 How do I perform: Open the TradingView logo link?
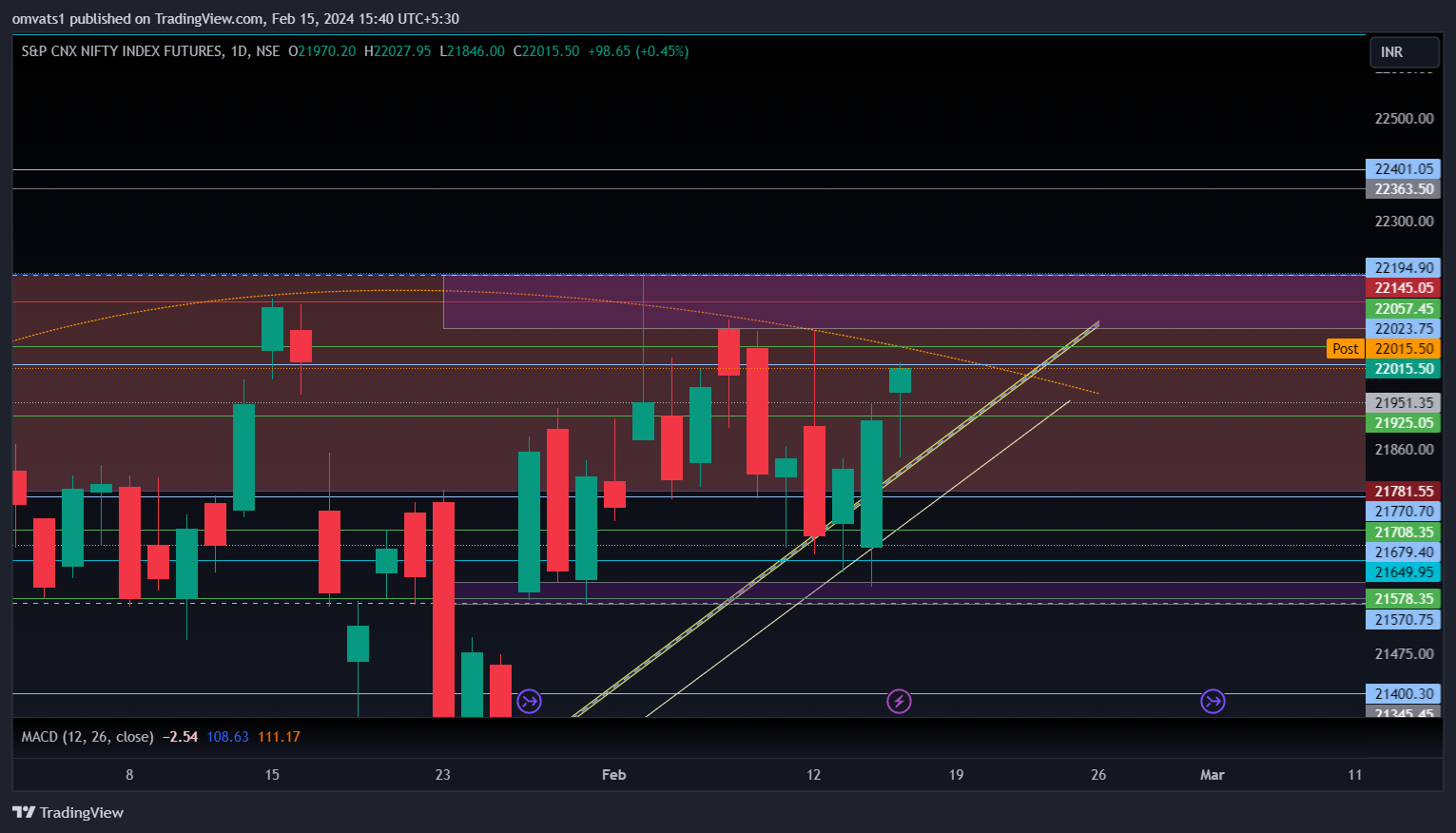point(68,812)
